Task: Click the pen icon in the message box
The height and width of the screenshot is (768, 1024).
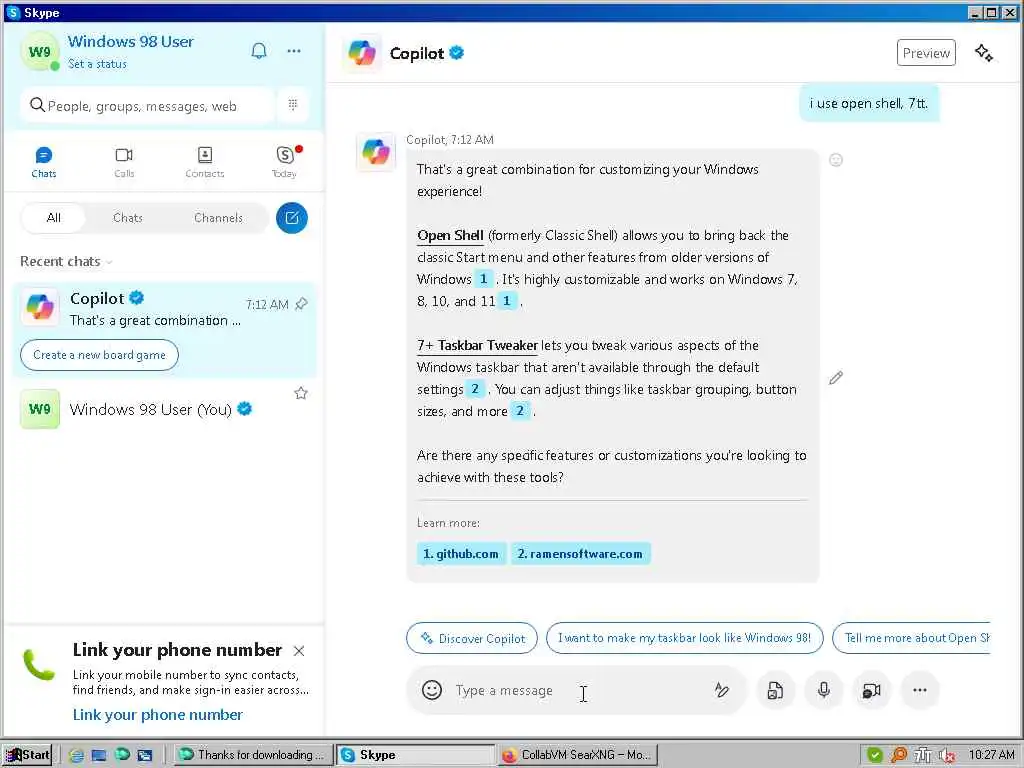Action: click(x=722, y=690)
